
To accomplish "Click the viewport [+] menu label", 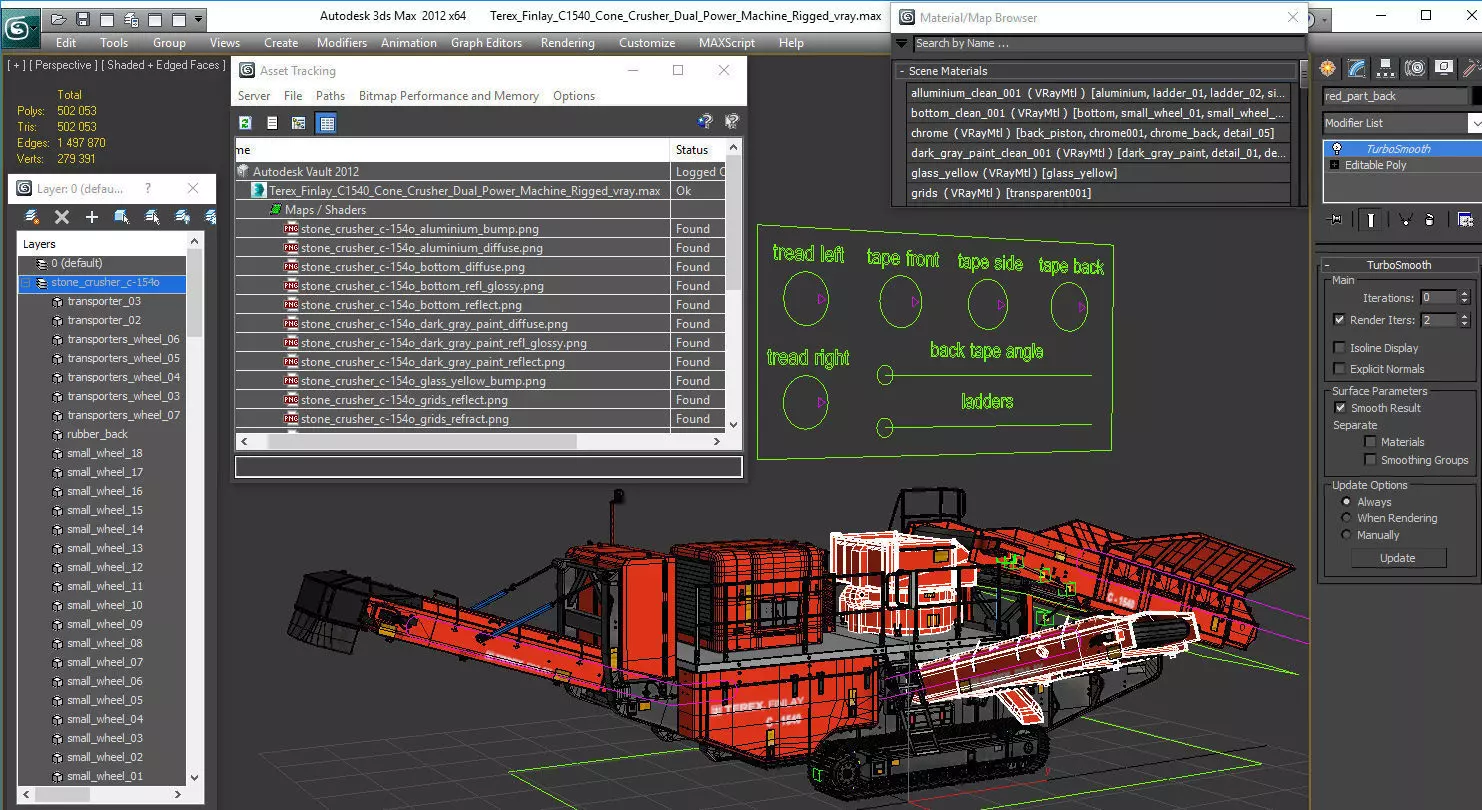I will [x=16, y=65].
